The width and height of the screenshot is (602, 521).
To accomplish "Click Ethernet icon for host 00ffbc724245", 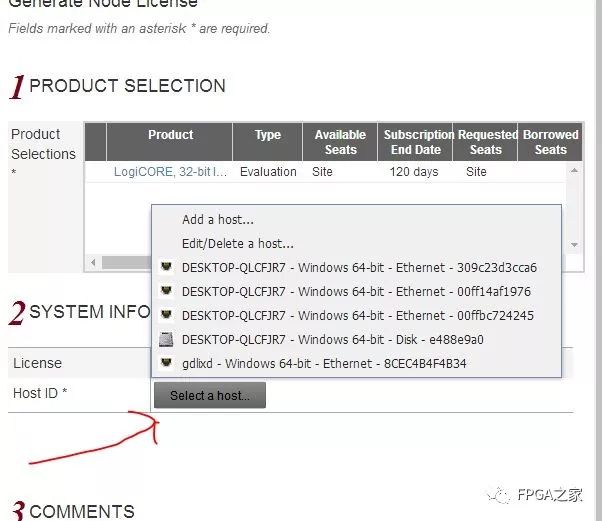I will (x=166, y=315).
